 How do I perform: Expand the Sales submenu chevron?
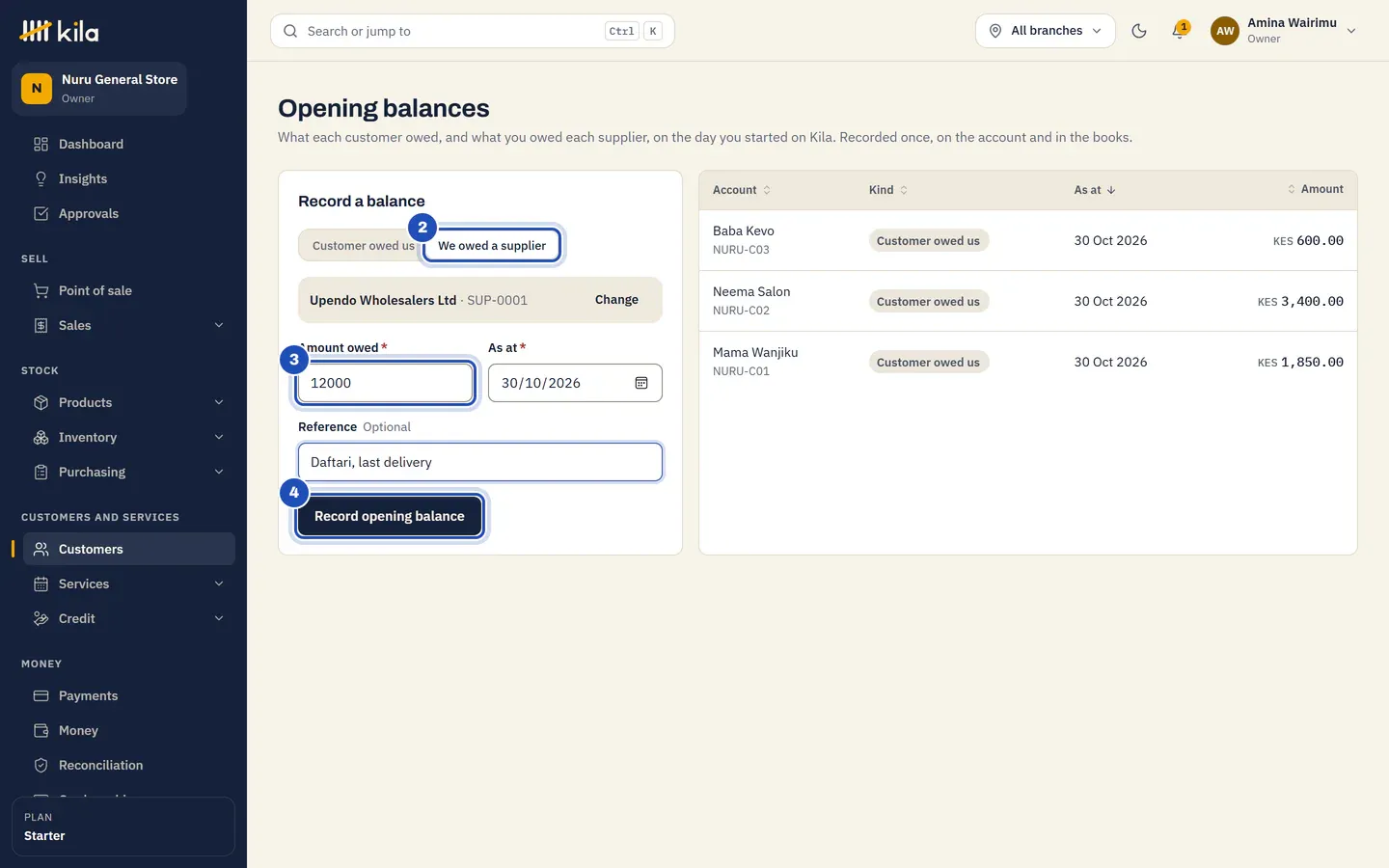pyautogui.click(x=219, y=326)
